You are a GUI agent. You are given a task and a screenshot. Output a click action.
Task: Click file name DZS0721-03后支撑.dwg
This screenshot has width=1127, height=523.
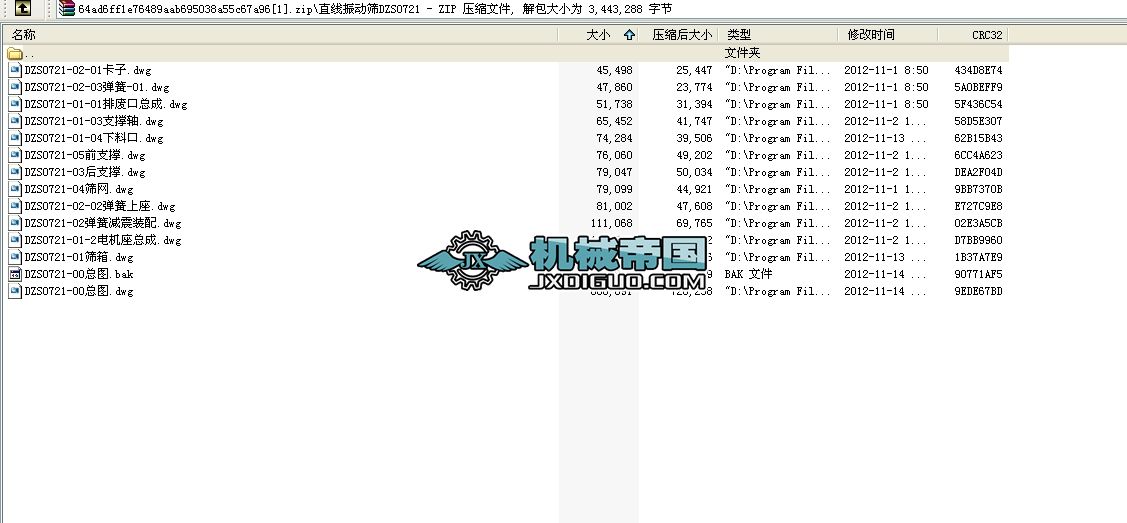[x=85, y=172]
